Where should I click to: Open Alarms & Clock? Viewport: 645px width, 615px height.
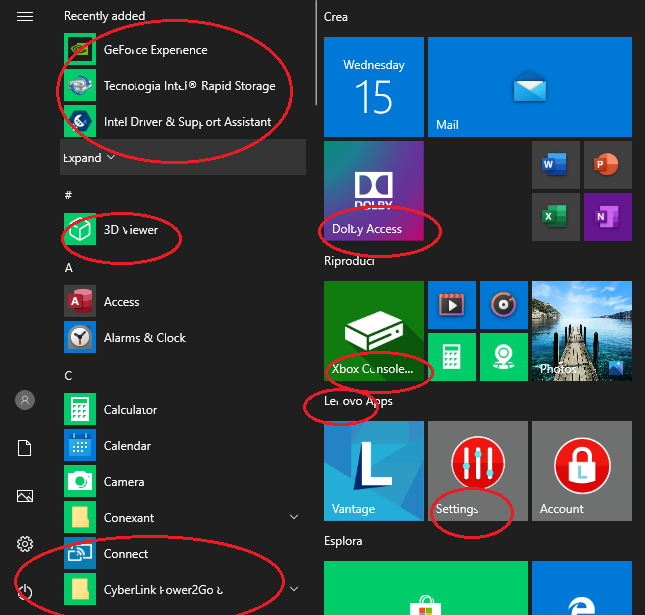pyautogui.click(x=183, y=338)
